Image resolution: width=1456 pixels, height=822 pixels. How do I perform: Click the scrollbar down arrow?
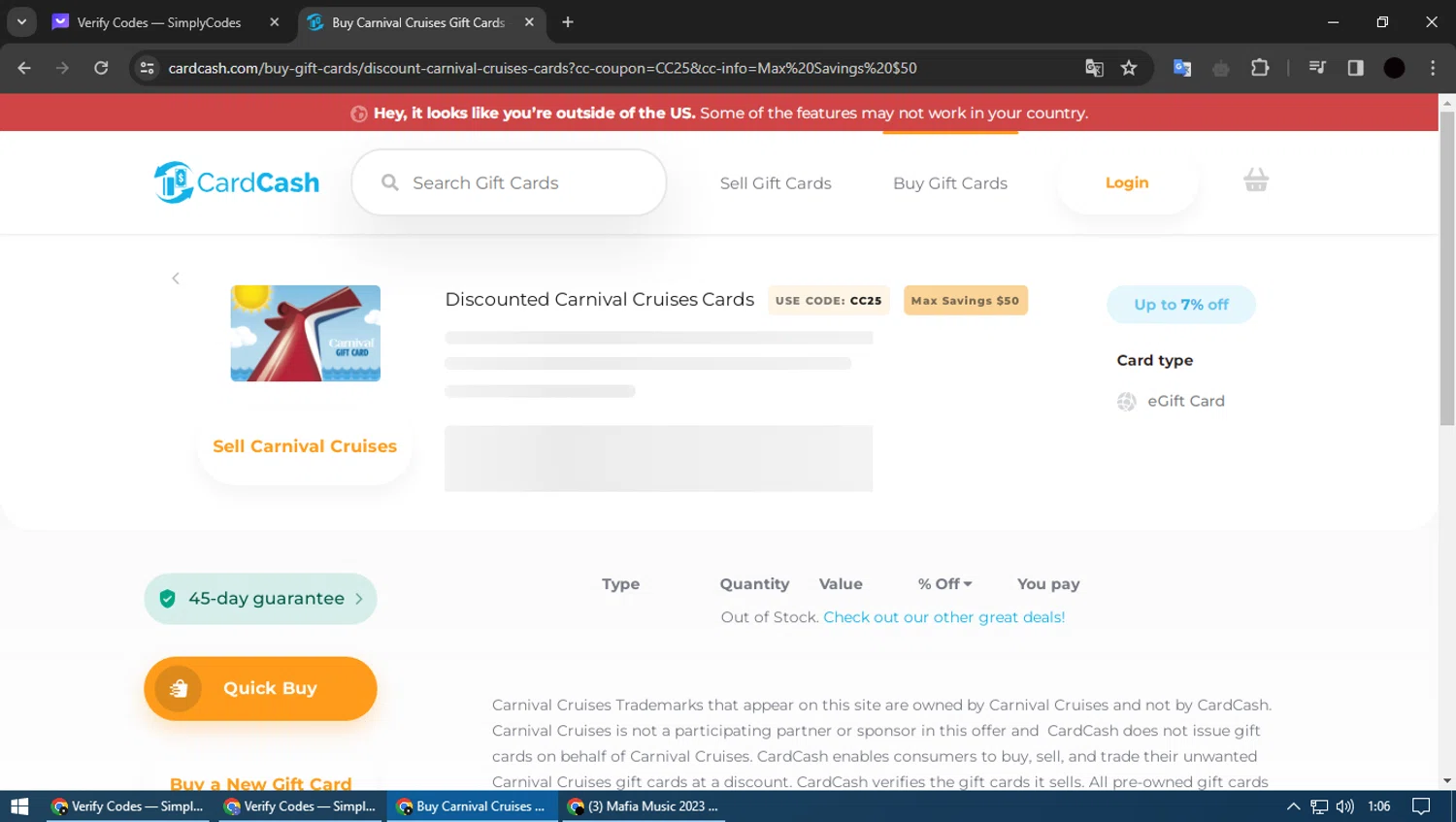coord(1447,781)
